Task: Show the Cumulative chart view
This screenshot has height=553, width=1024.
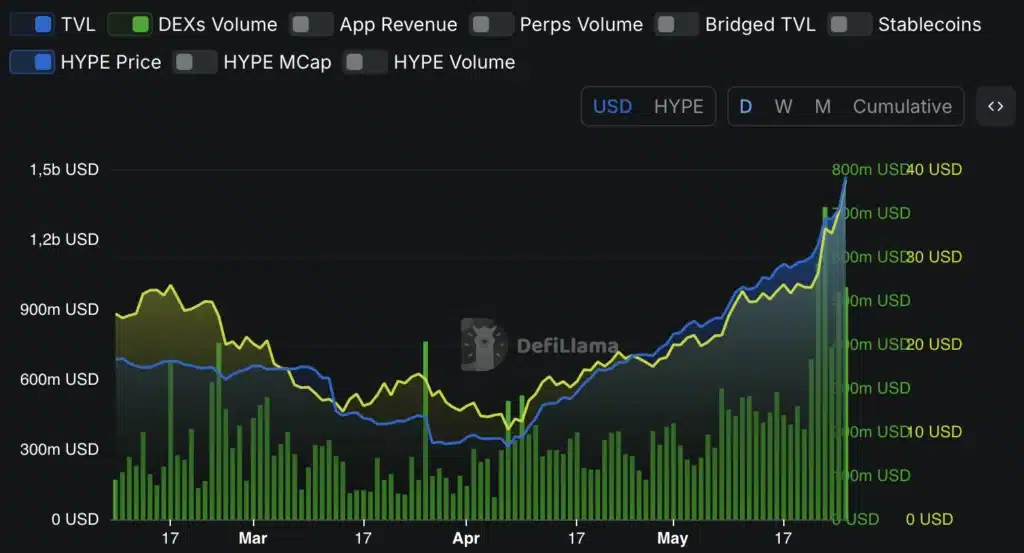Action: click(x=903, y=106)
